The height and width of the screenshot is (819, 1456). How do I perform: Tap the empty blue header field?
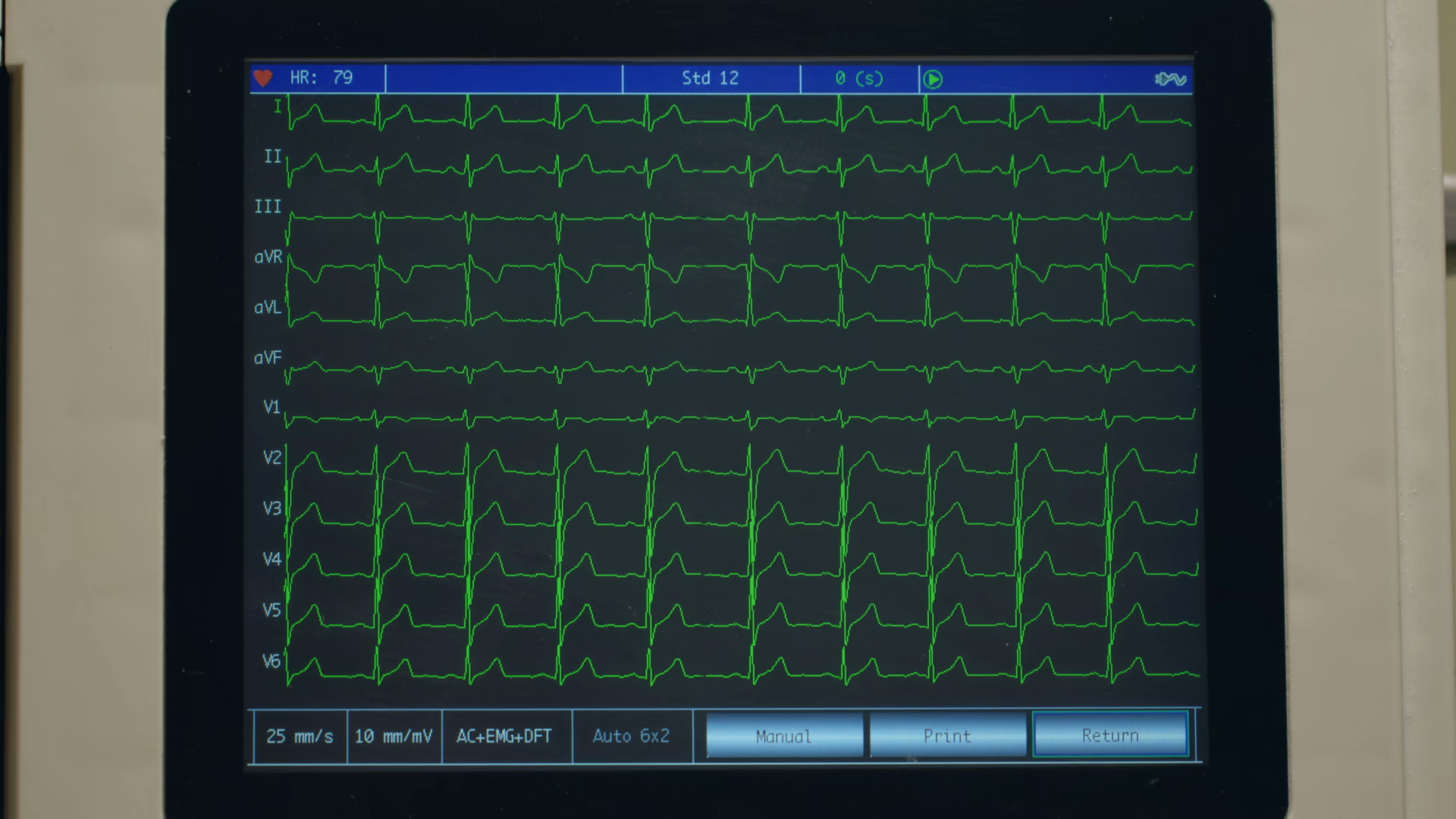(x=504, y=78)
